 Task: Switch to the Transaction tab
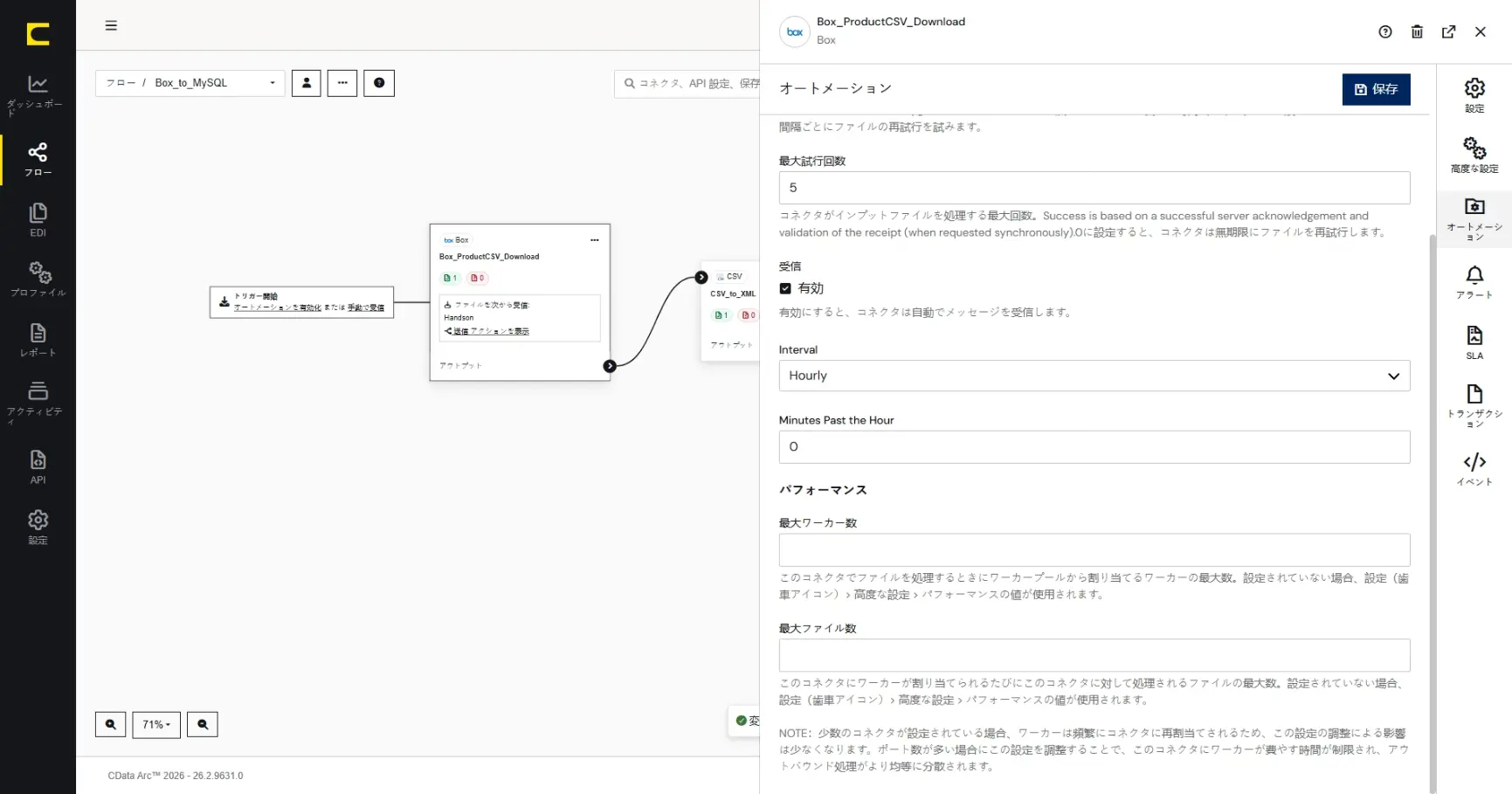coord(1474,405)
